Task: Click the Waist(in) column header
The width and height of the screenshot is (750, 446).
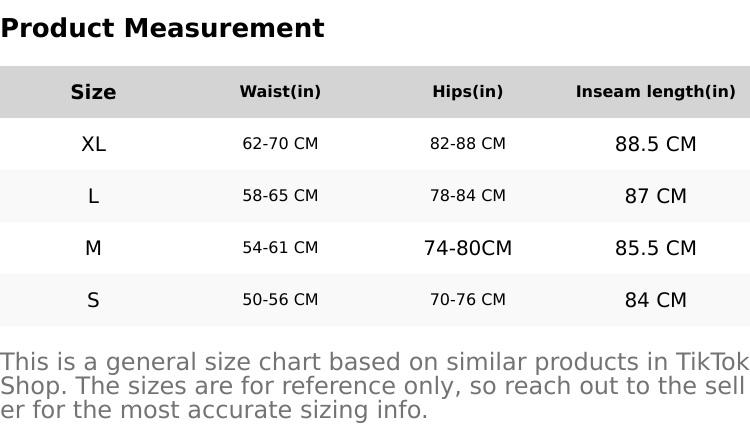Action: pyautogui.click(x=280, y=92)
